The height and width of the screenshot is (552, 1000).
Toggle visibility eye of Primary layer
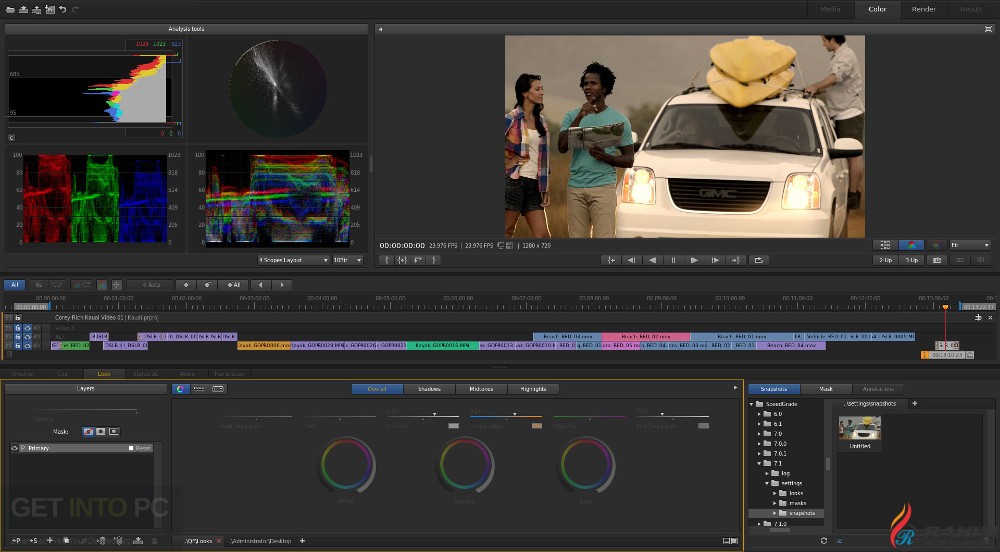click(x=15, y=448)
